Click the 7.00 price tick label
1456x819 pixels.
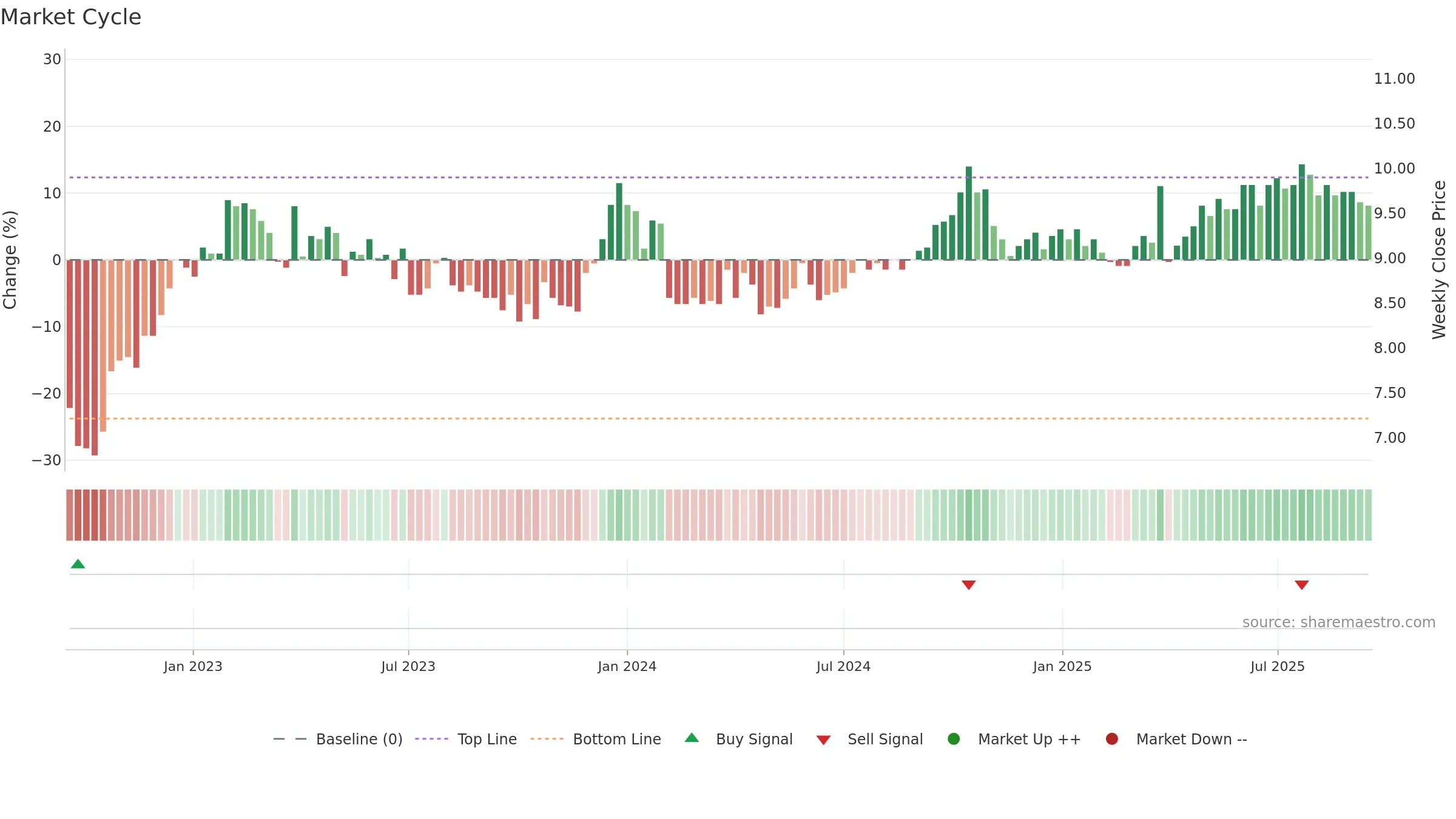[1390, 438]
